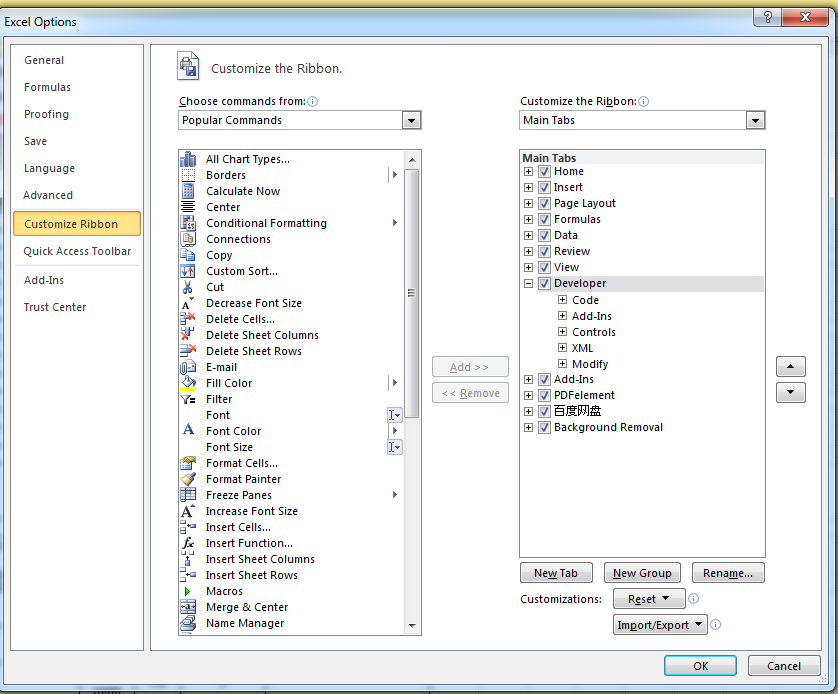Choose the Calculate Now calculator icon
This screenshot has height=694, width=838.
click(x=188, y=191)
